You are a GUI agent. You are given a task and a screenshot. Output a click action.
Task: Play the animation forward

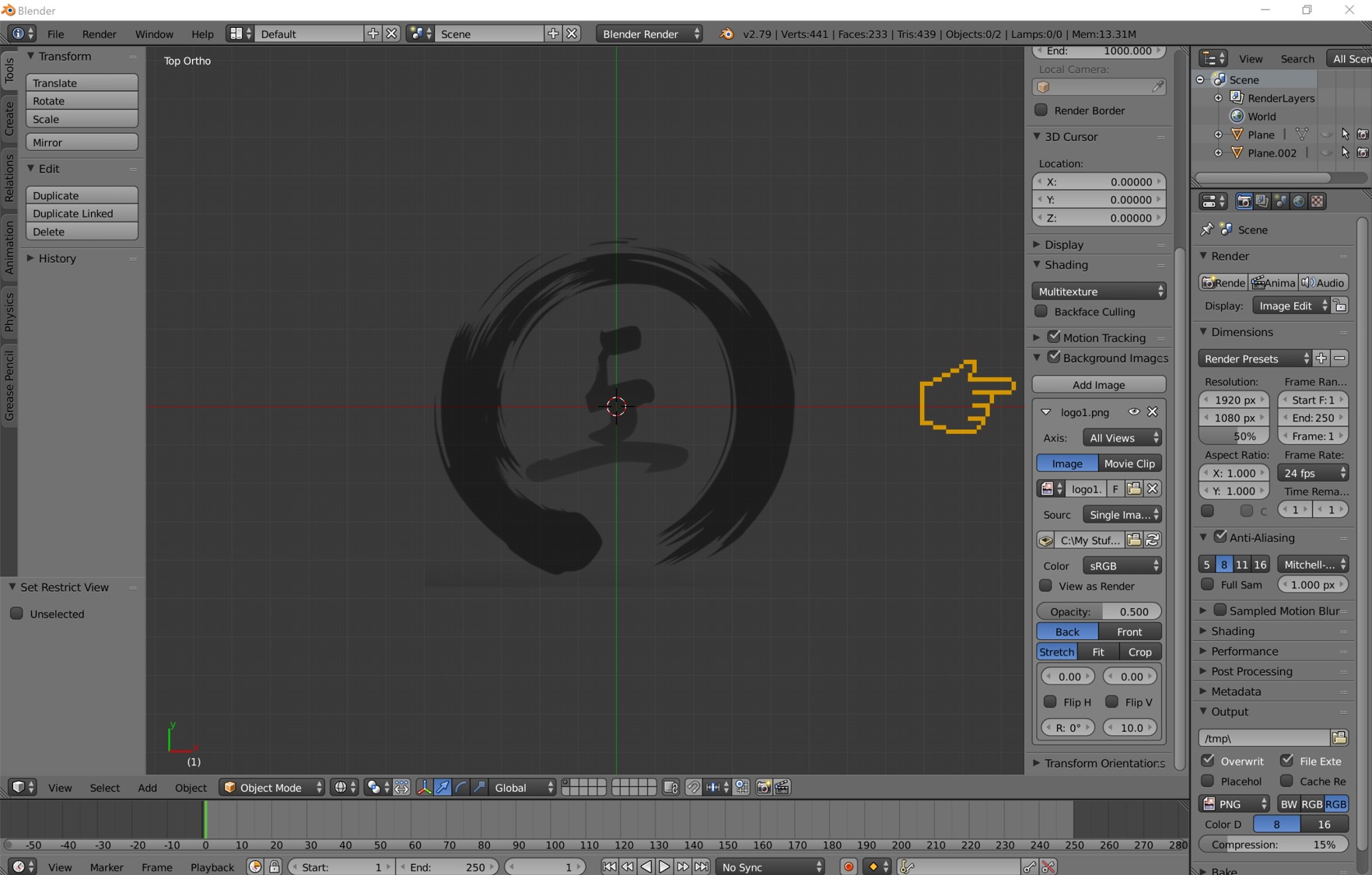(x=664, y=866)
